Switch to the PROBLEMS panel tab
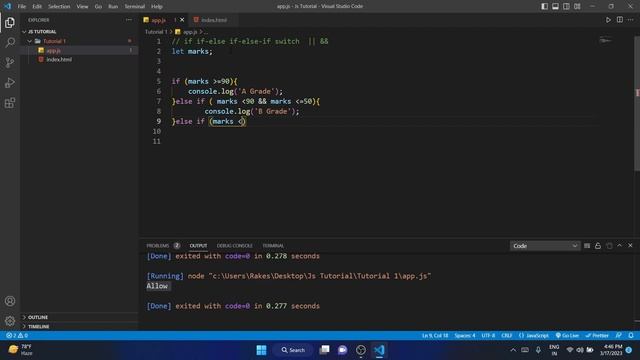Screen dimensions: 640x360 (x=163, y=246)
